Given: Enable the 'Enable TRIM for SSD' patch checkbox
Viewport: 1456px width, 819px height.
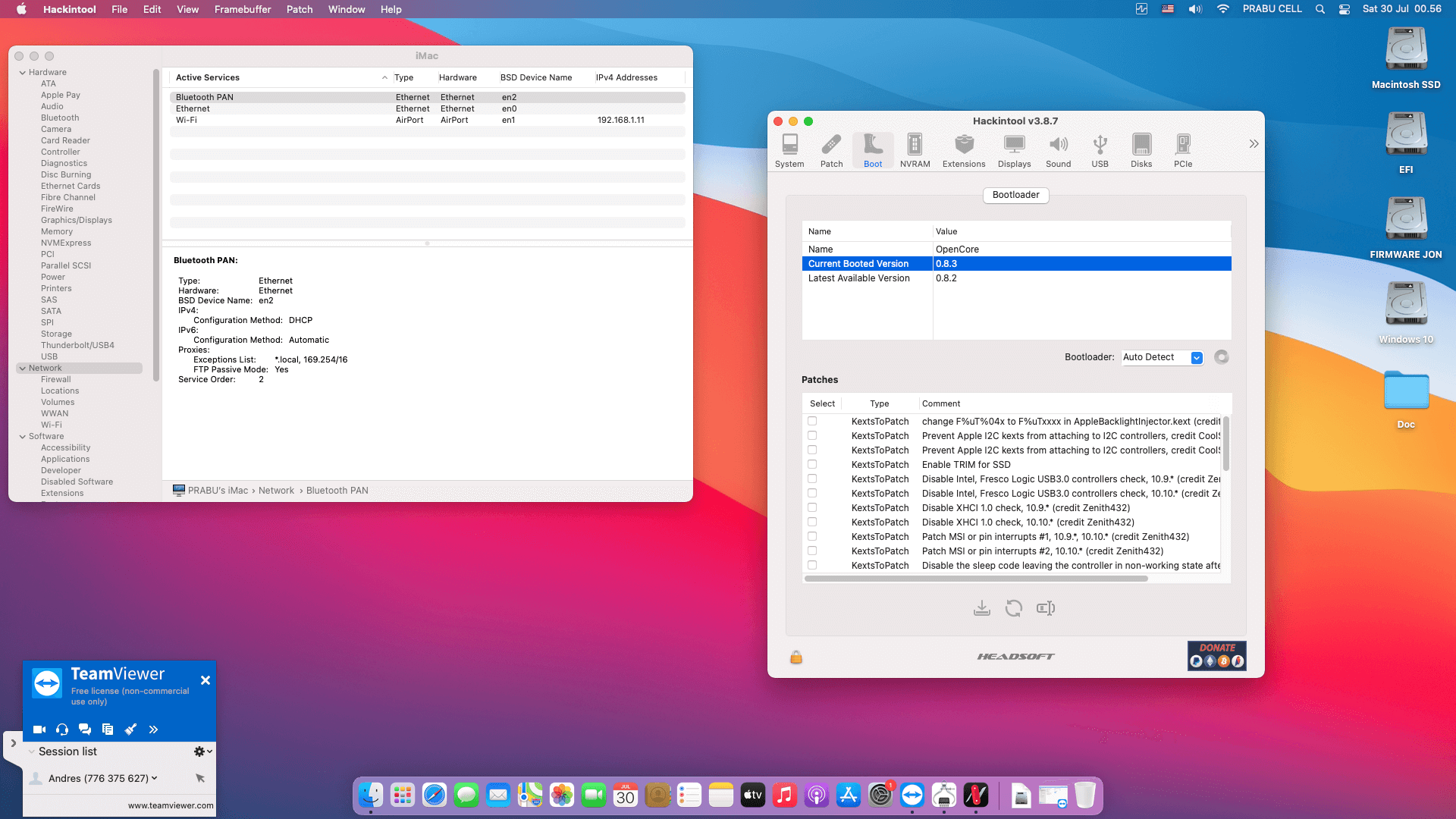Looking at the screenshot, I should pyautogui.click(x=812, y=464).
